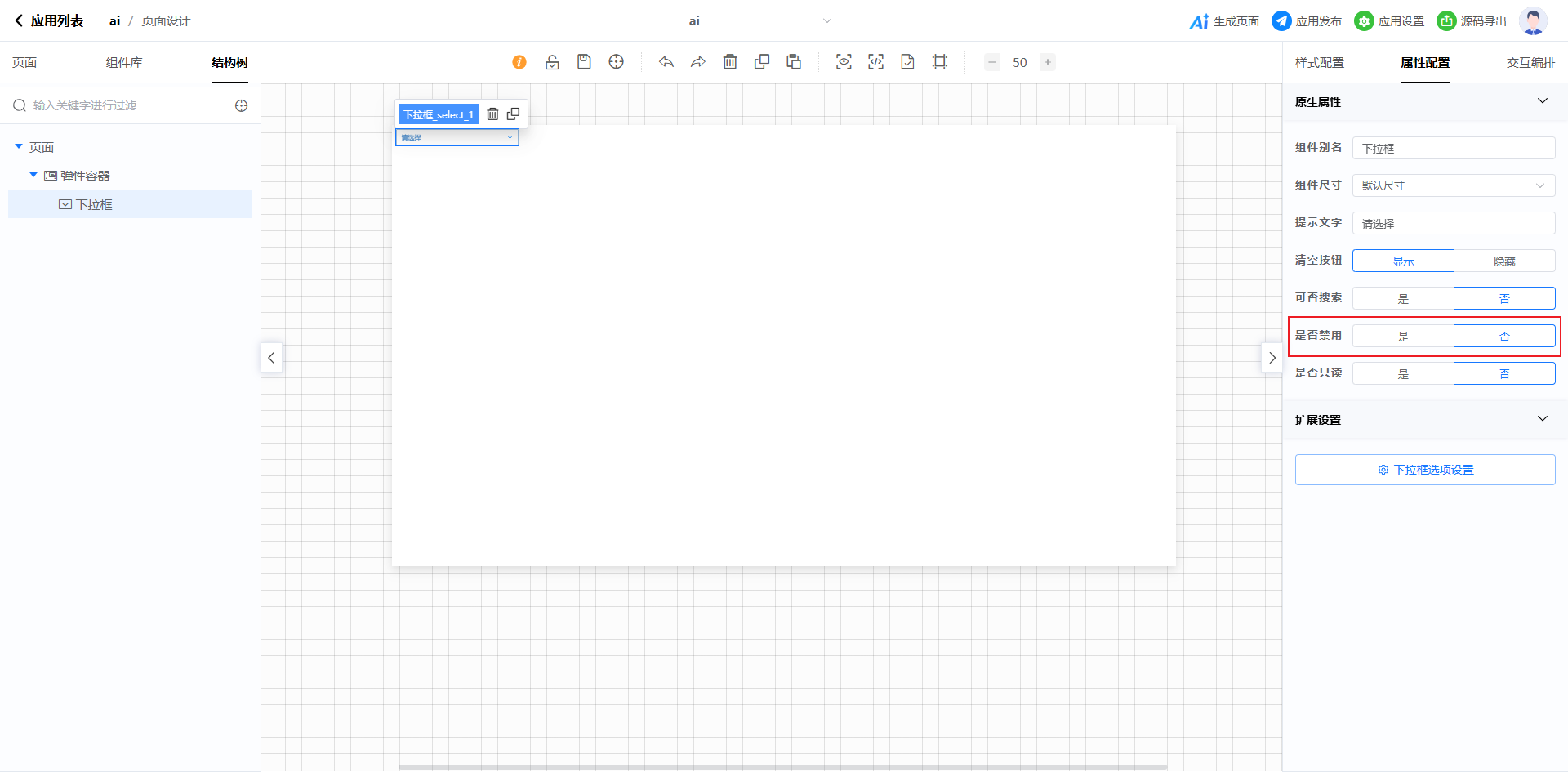Image resolution: width=1568 pixels, height=772 pixels.
Task: Switch to the 组件库 tab
Action: tap(124, 63)
